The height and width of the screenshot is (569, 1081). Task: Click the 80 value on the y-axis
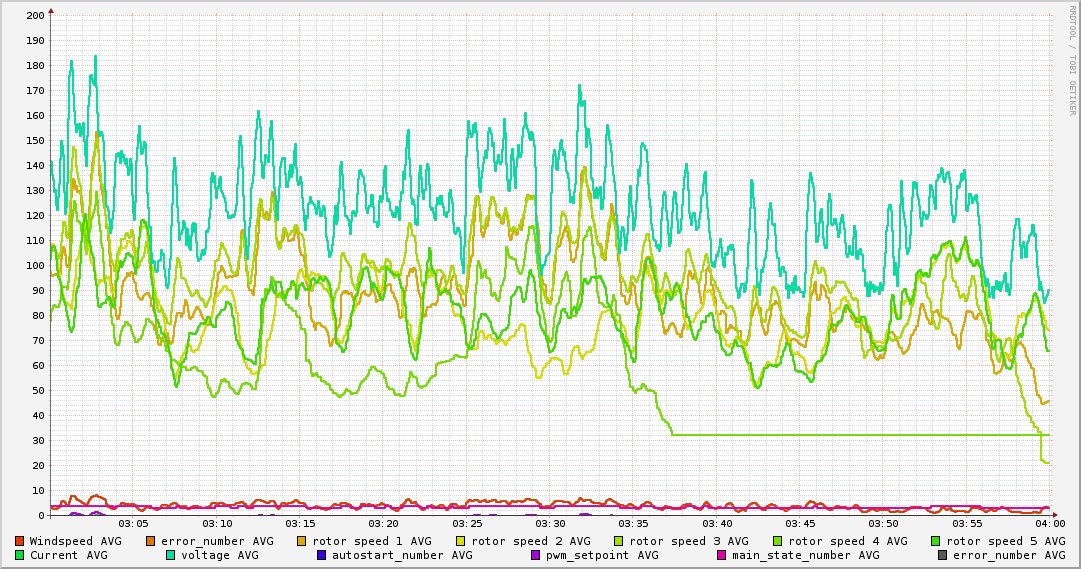[x=39, y=316]
